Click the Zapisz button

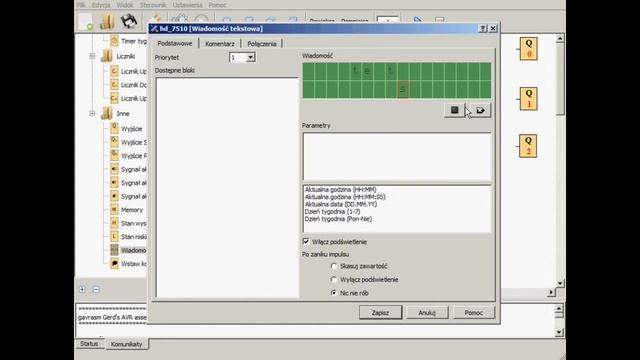pos(380,313)
